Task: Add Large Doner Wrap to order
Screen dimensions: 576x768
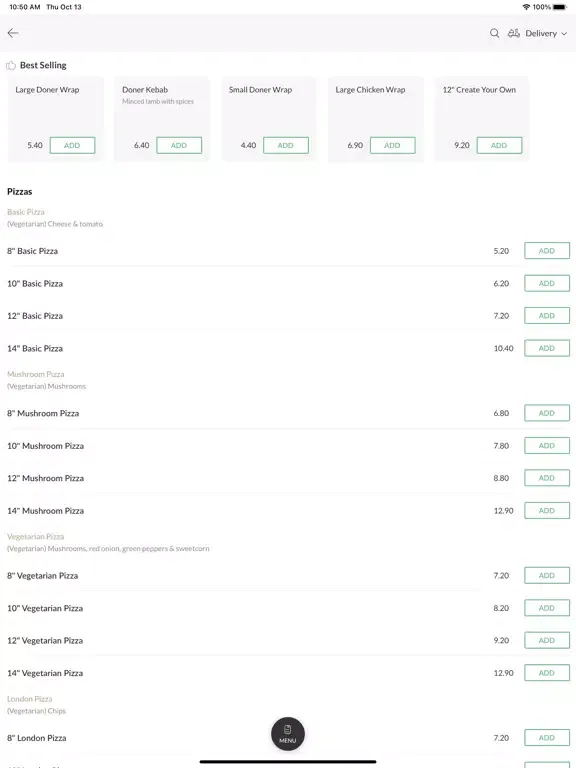Action: (72, 145)
